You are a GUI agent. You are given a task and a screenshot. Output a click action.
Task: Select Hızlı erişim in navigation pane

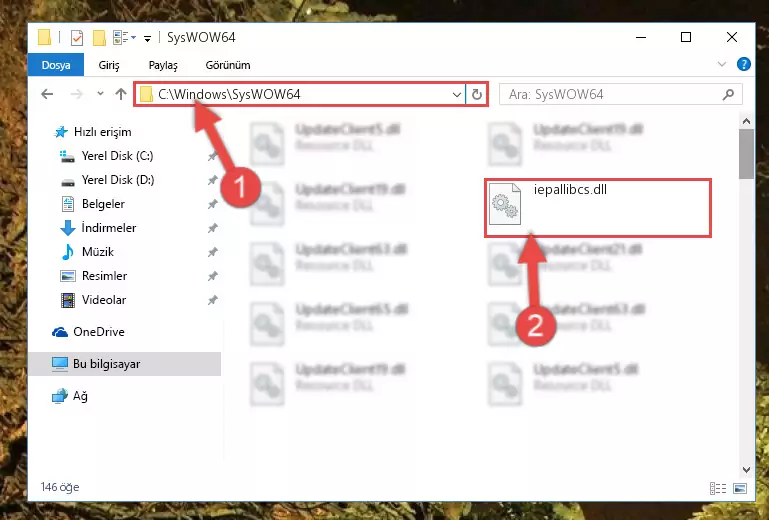pyautogui.click(x=102, y=132)
